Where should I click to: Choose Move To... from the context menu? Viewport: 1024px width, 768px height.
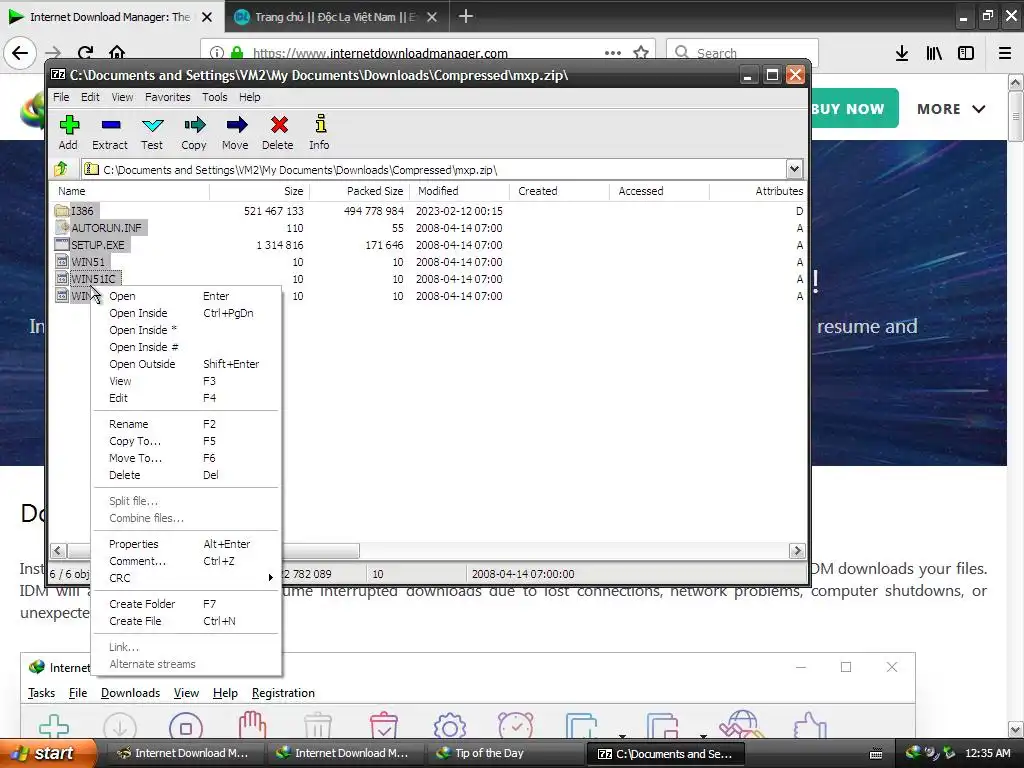(186, 458)
